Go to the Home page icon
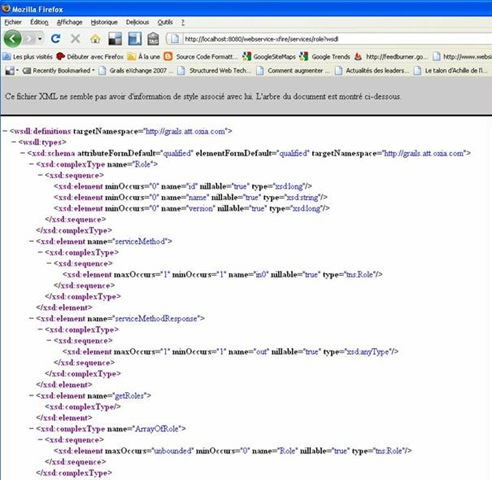This screenshot has height=480, width=492. pos(95,39)
